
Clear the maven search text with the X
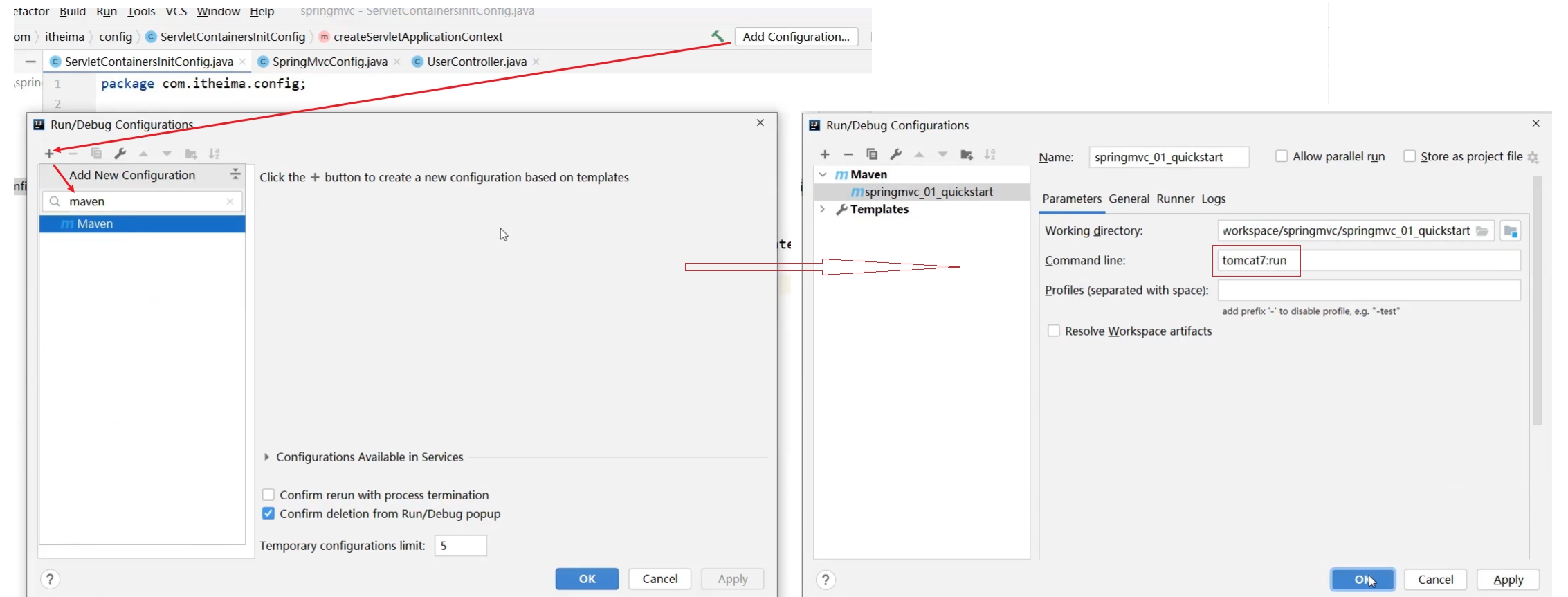tap(230, 201)
